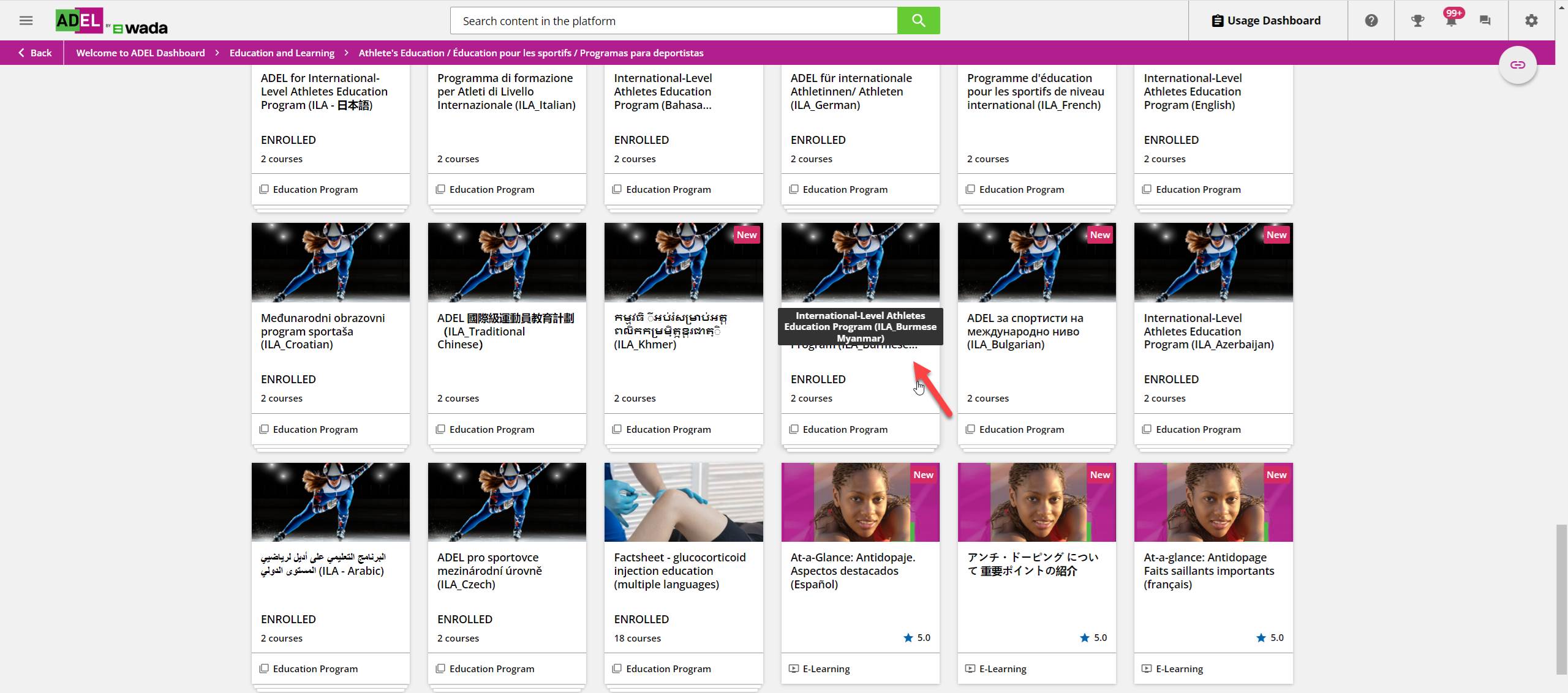The width and height of the screenshot is (1568, 693).
Task: Click the New badge on ILA_Bulgarian card
Action: [1100, 235]
